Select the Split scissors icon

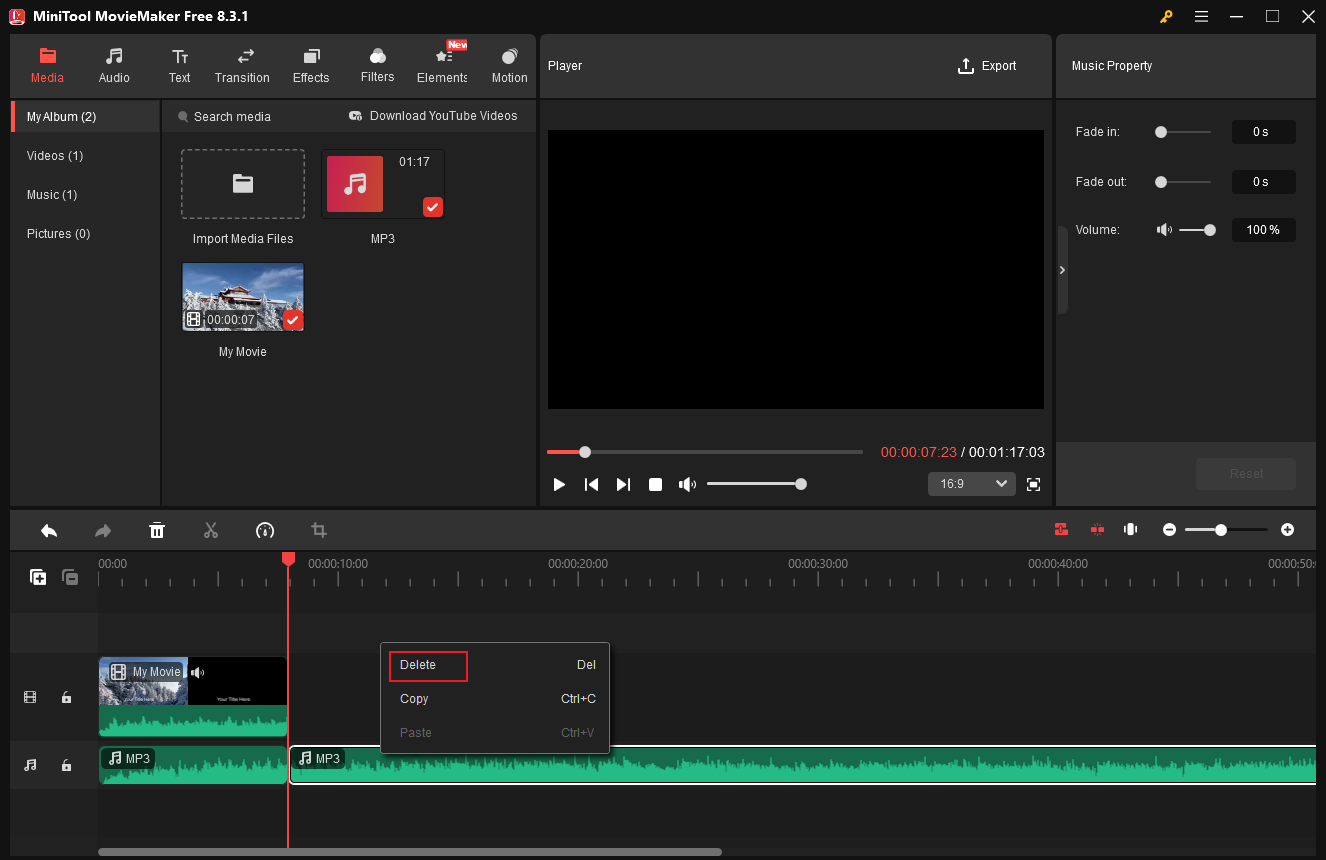pos(211,530)
